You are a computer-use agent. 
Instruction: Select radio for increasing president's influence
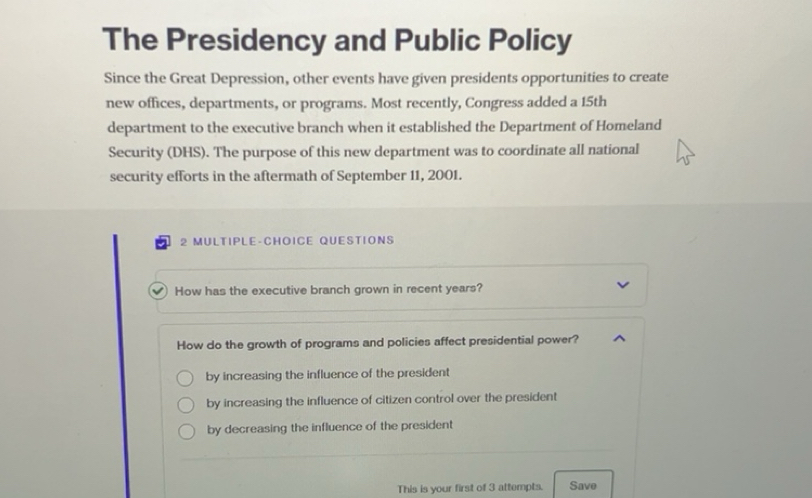pyautogui.click(x=186, y=378)
